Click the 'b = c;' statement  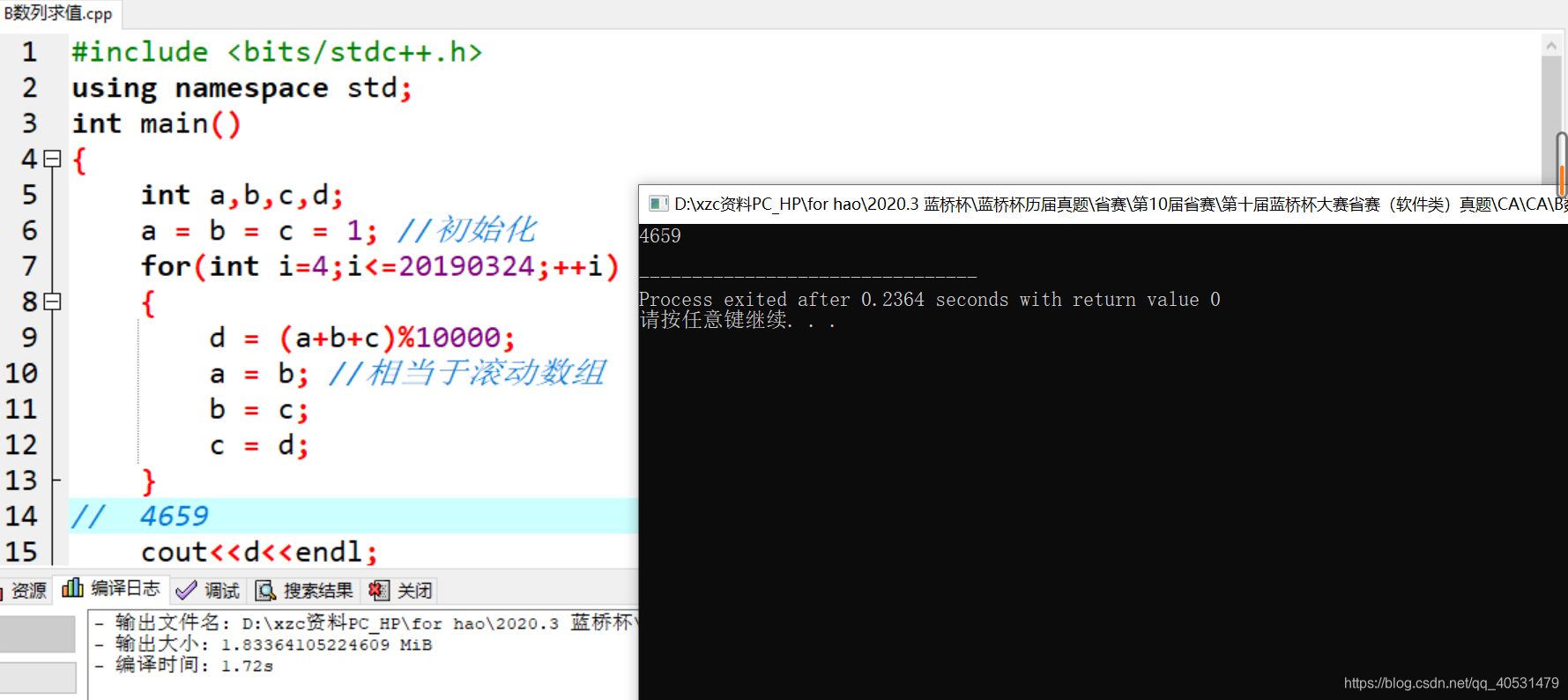pos(258,409)
